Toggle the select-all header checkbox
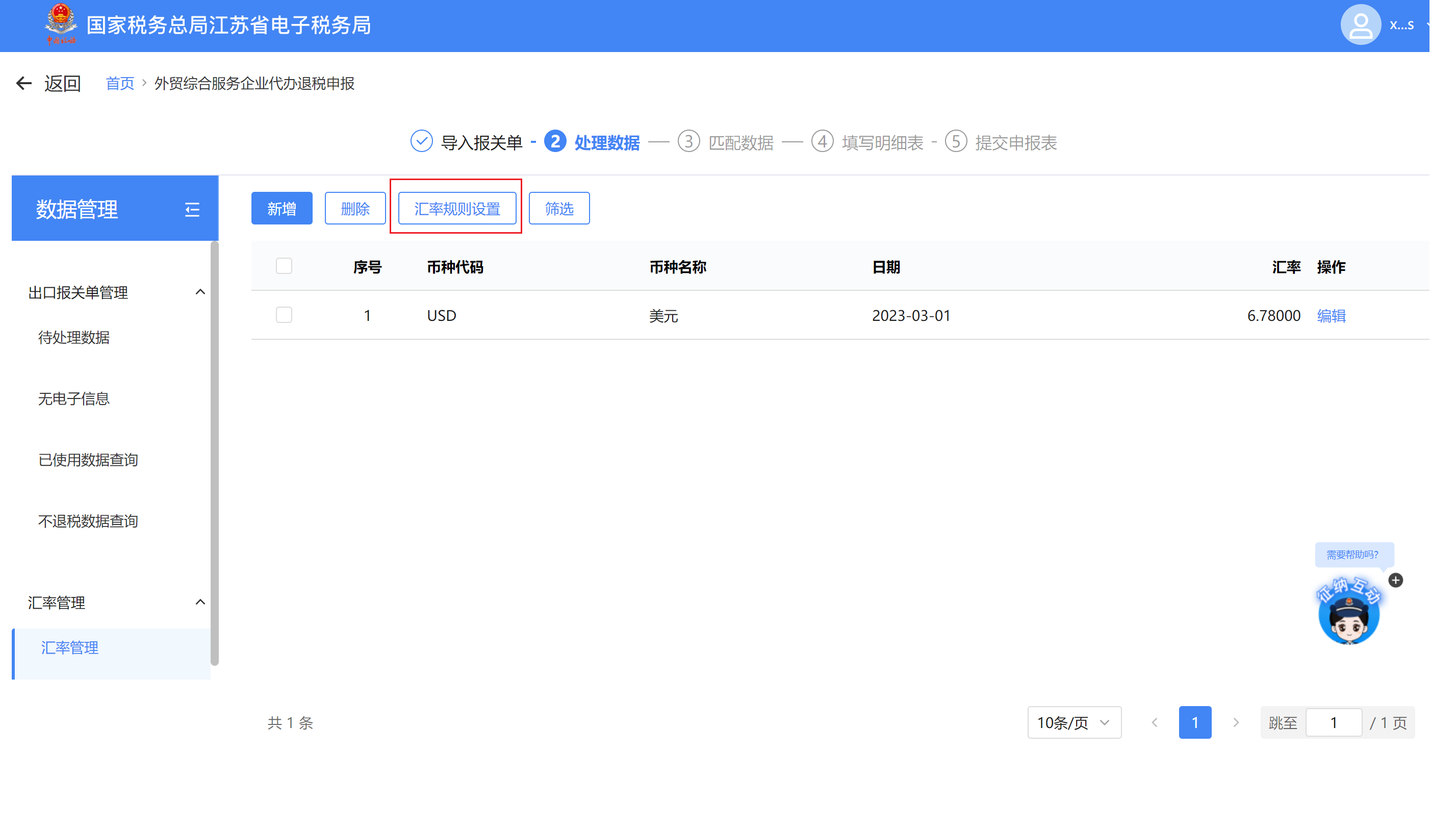The height and width of the screenshot is (827, 1456). [x=284, y=266]
